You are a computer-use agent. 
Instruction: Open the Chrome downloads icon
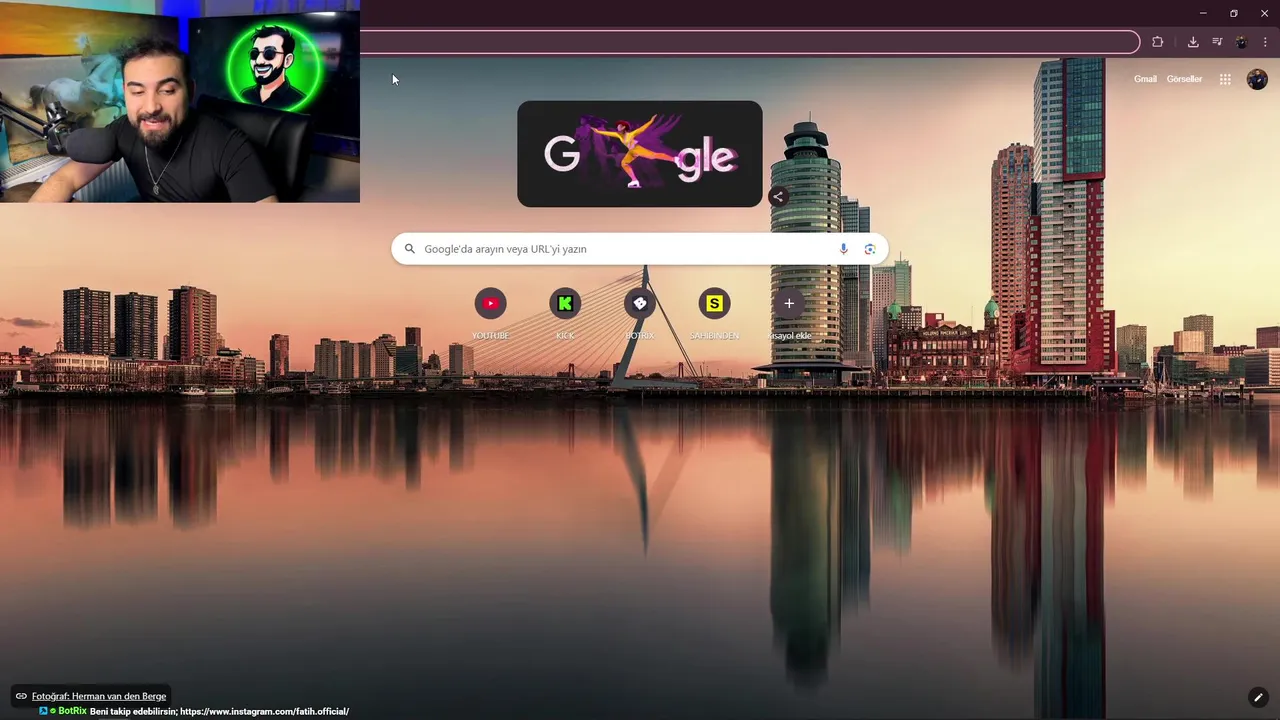[1193, 42]
